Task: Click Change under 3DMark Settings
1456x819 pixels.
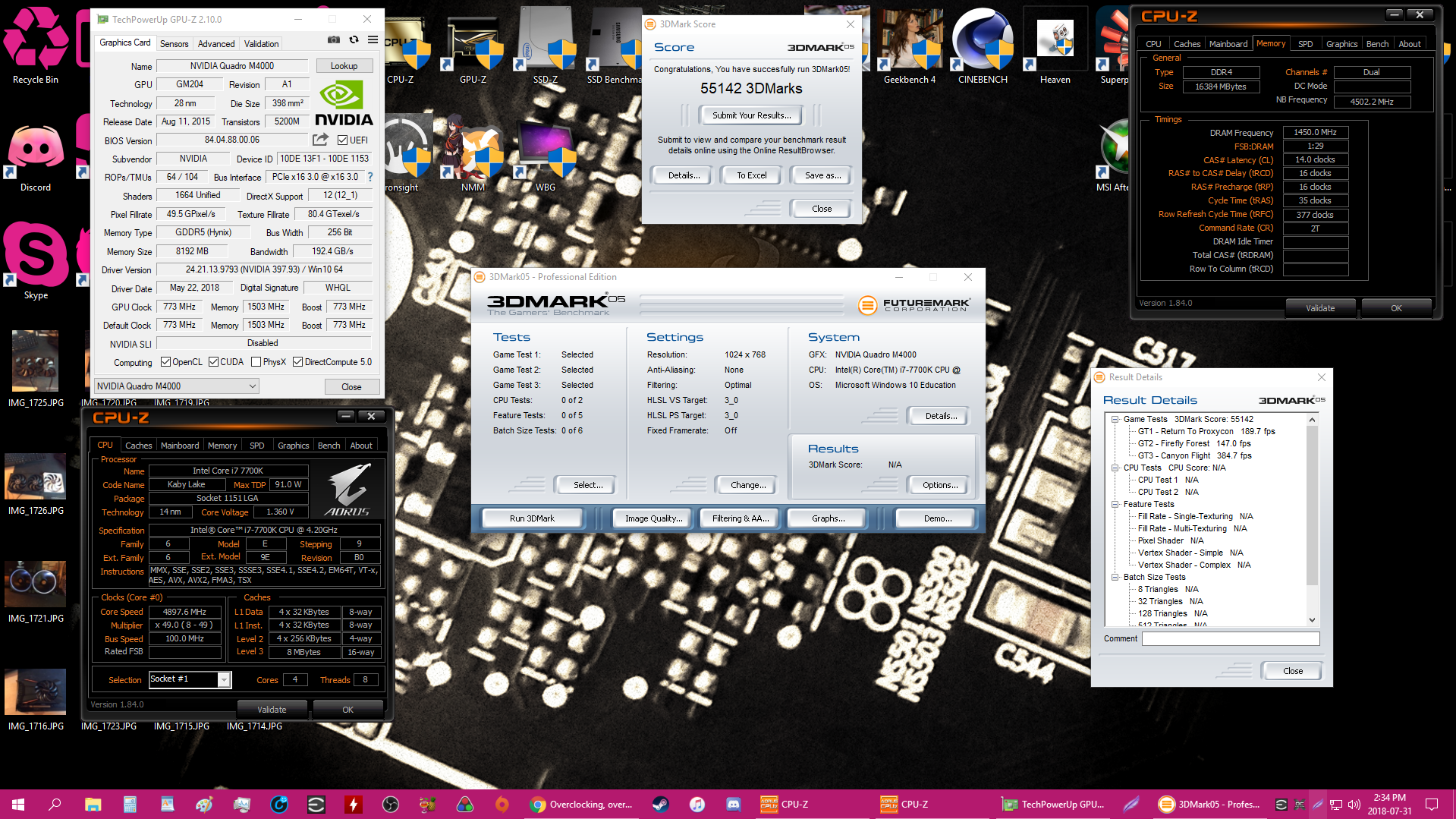Action: pos(748,485)
